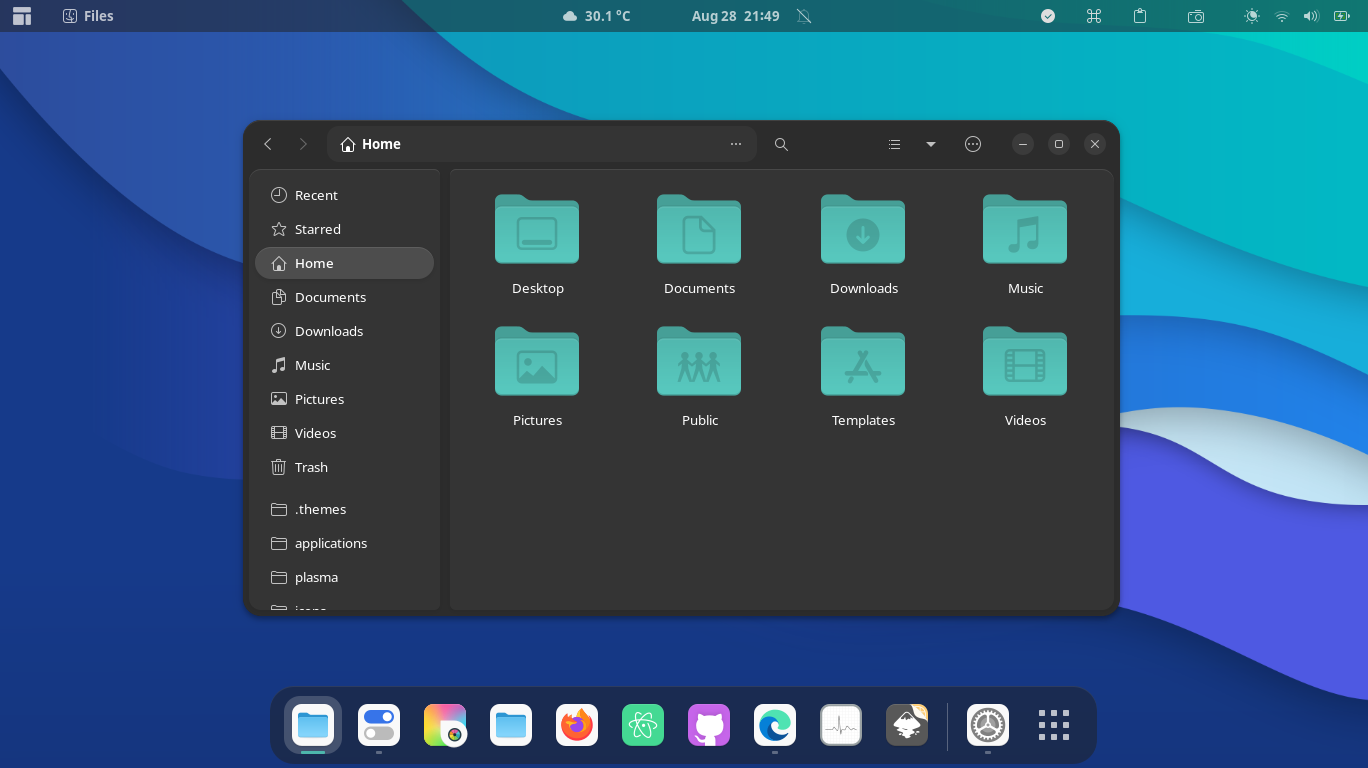This screenshot has height=768, width=1368.
Task: Launch the toggle switches app in dock
Action: [379, 725]
